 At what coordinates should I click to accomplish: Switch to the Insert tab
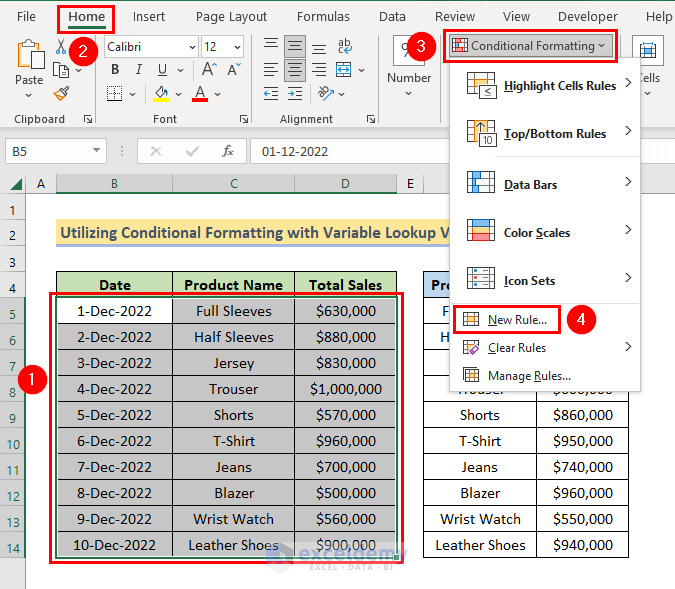pyautogui.click(x=149, y=17)
